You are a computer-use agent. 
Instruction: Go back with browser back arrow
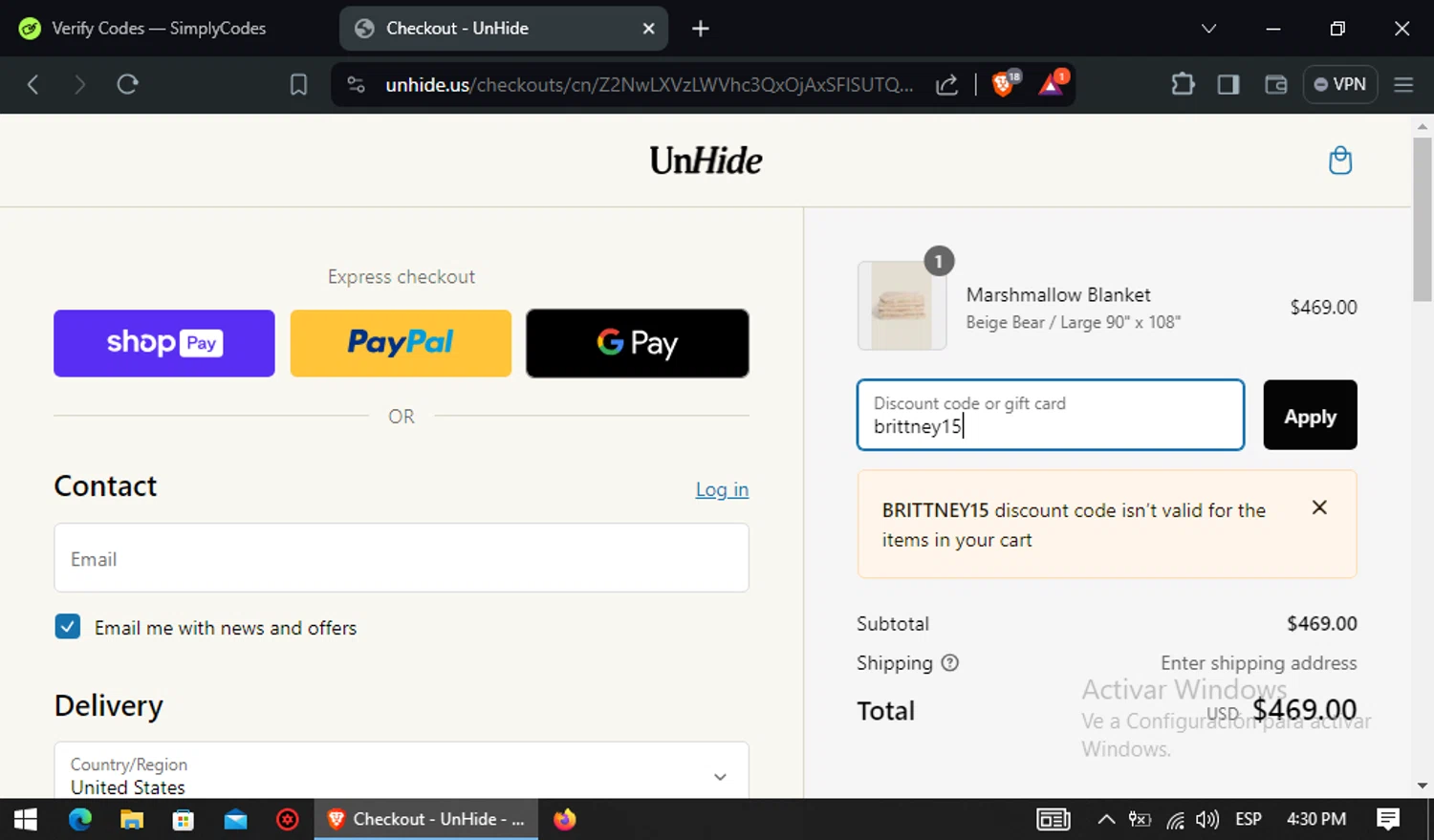(x=33, y=84)
